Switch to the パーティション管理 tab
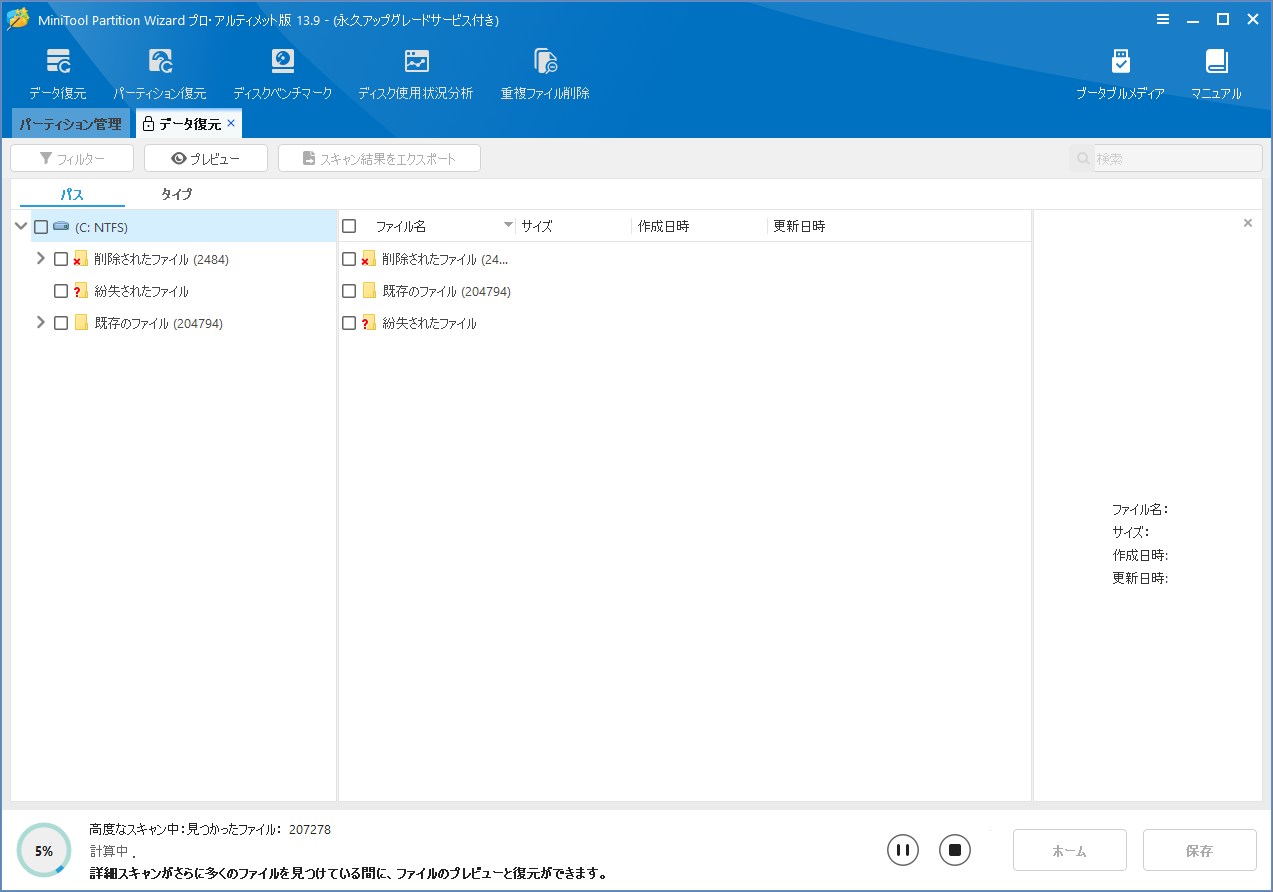The width and height of the screenshot is (1273, 892). pyautogui.click(x=70, y=124)
